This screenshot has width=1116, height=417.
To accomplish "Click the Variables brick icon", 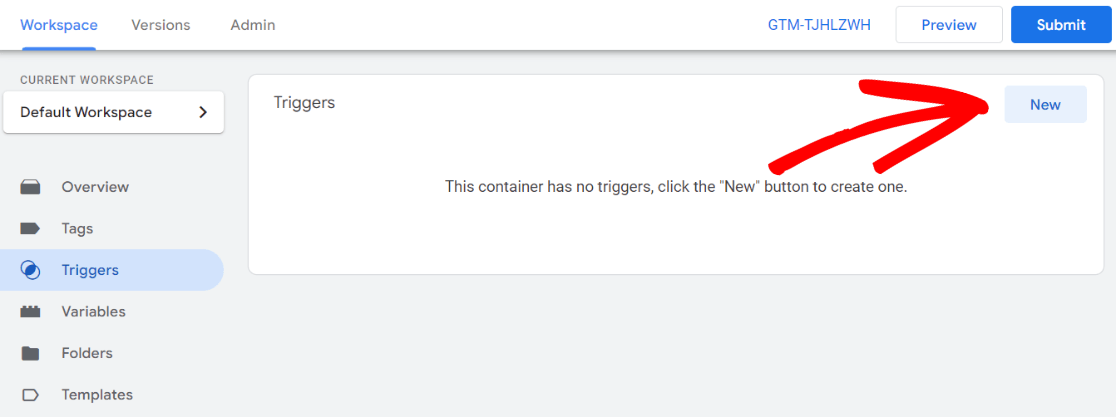I will pyautogui.click(x=31, y=312).
